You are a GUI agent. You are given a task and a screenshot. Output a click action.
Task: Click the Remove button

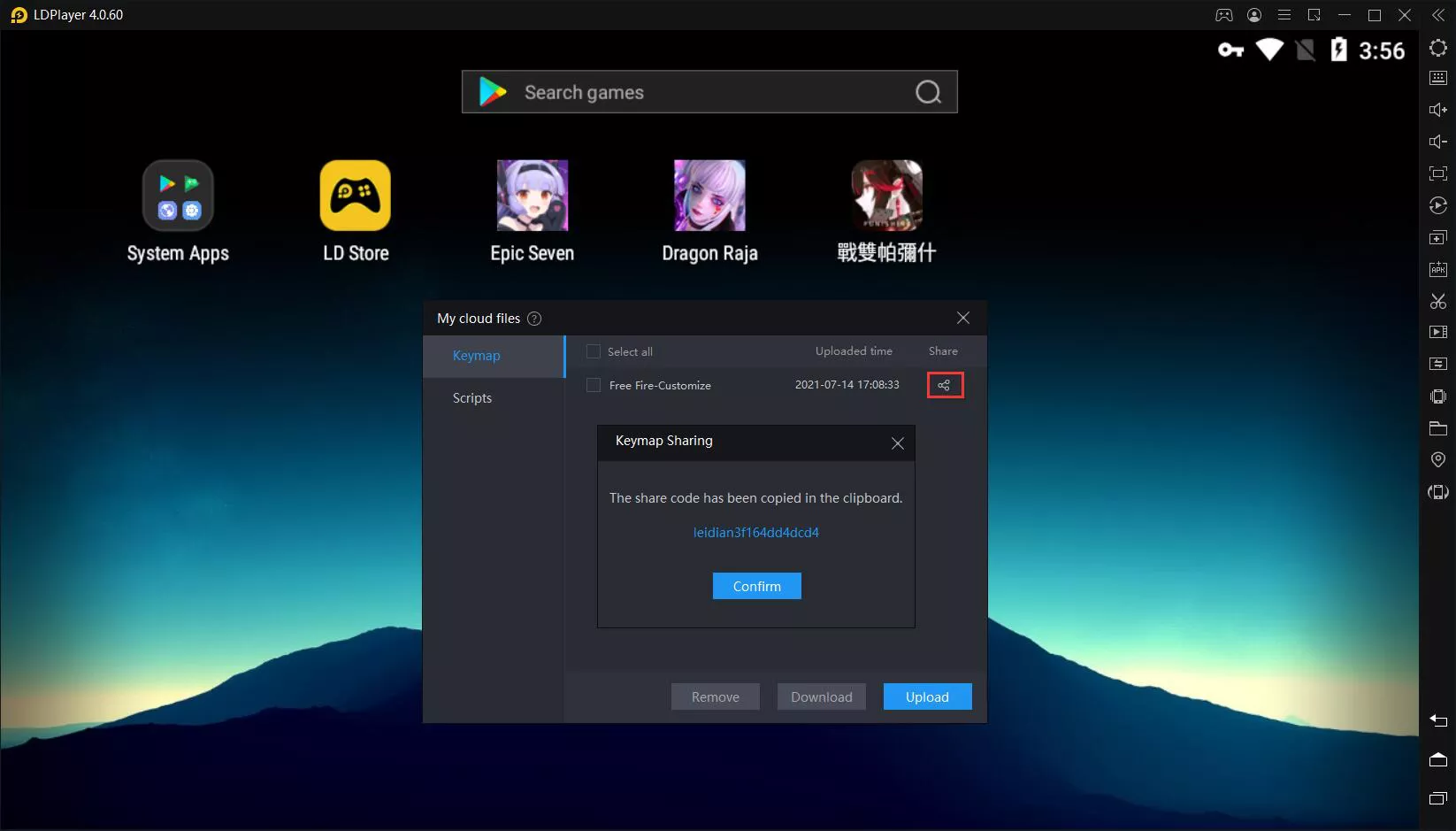tap(716, 696)
